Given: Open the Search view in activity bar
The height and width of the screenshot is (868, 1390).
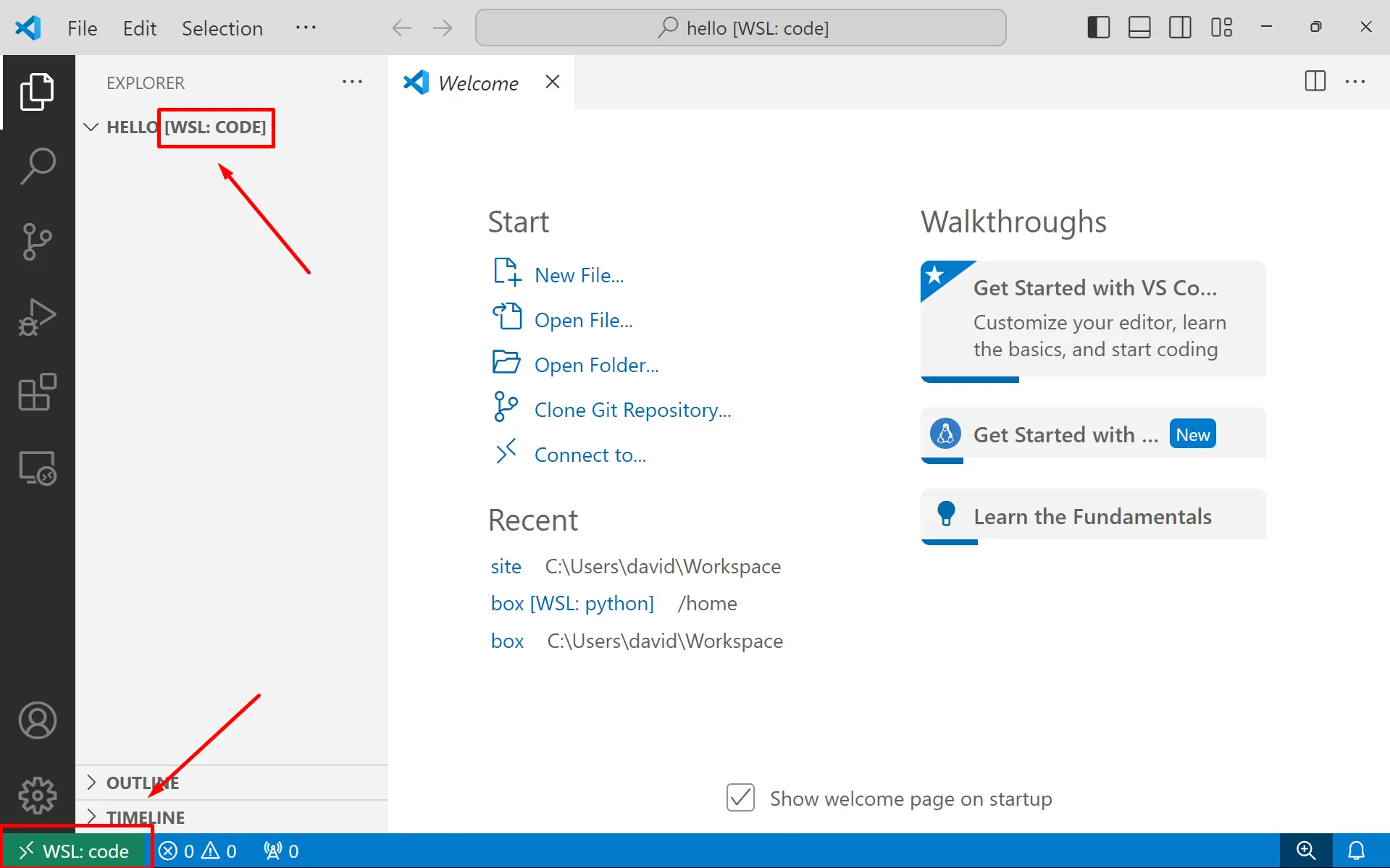Looking at the screenshot, I should (x=38, y=166).
